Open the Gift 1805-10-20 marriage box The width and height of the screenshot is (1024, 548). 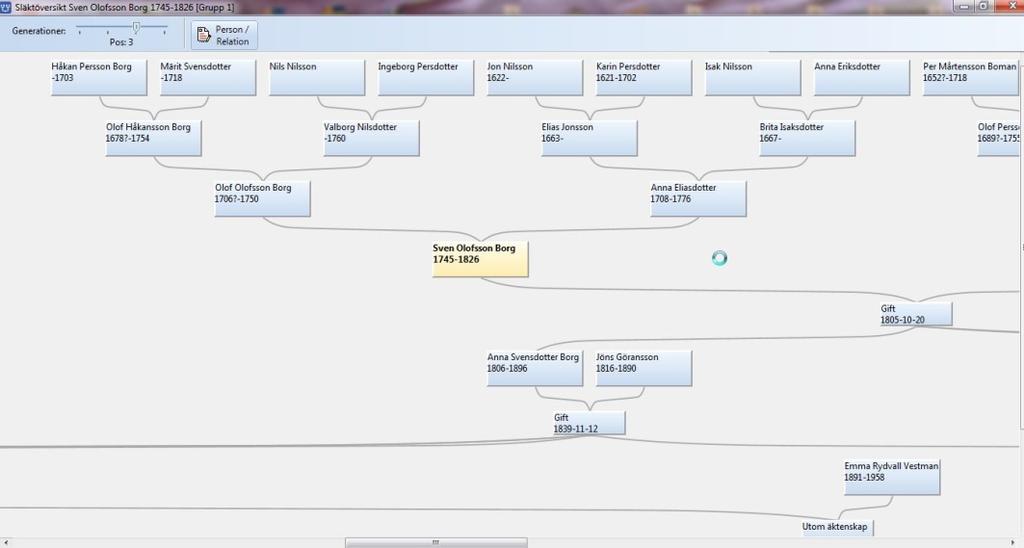916,314
